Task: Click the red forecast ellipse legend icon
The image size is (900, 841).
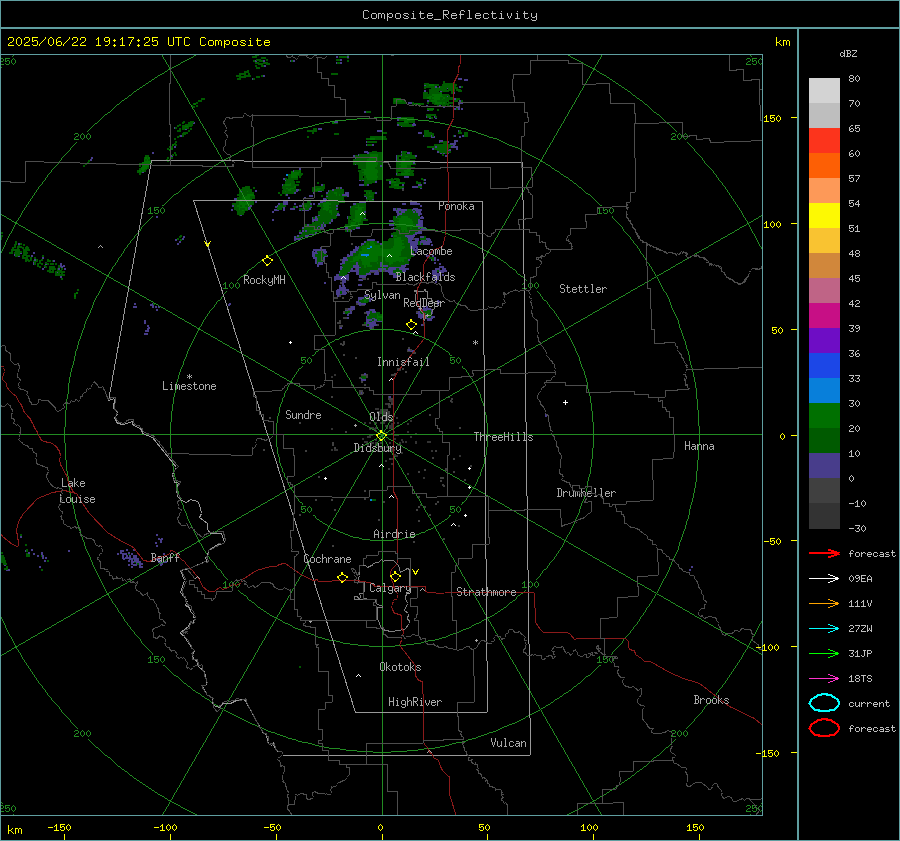Action: pyautogui.click(x=824, y=728)
